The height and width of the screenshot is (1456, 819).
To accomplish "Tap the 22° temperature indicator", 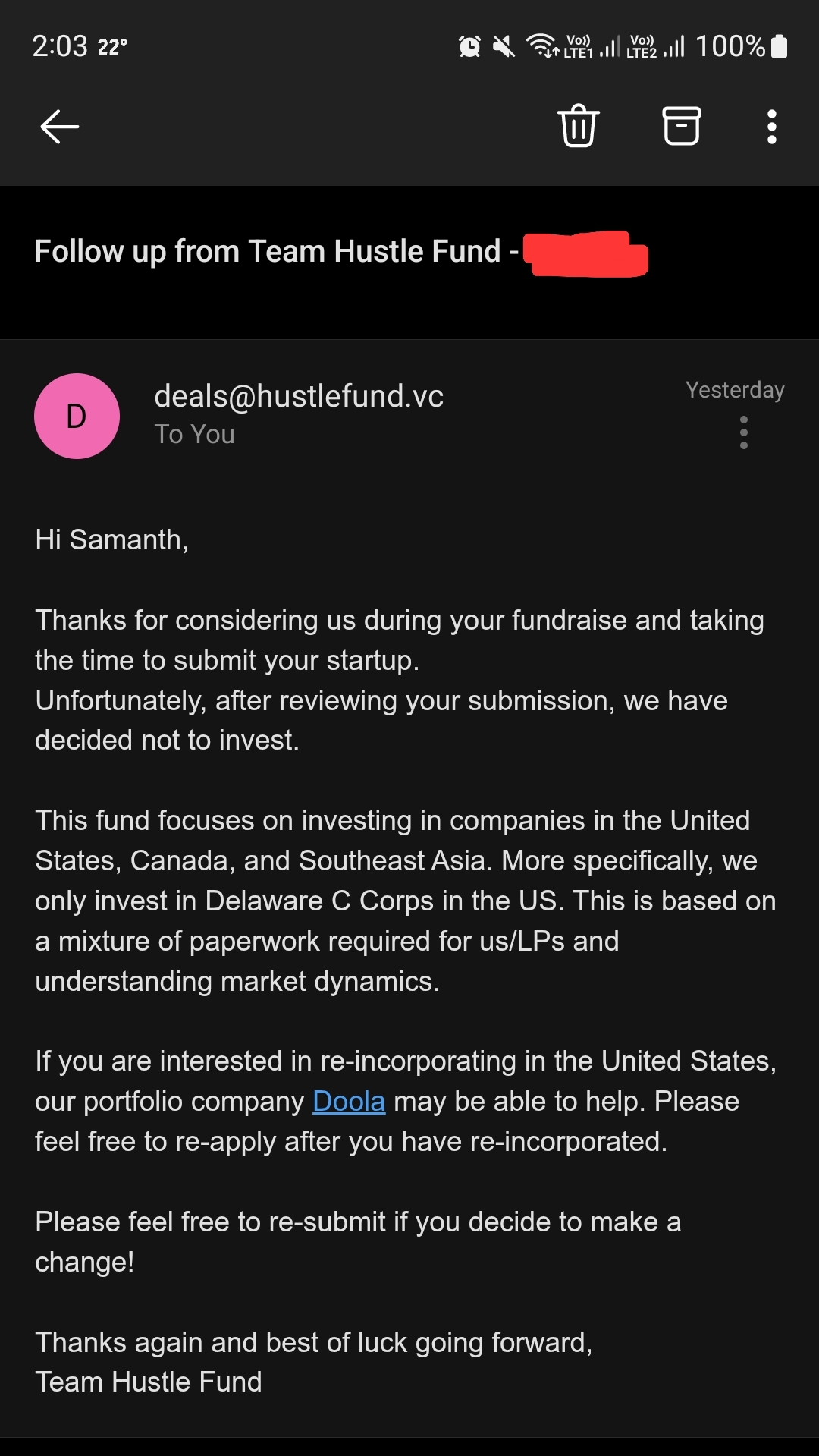I will click(112, 47).
